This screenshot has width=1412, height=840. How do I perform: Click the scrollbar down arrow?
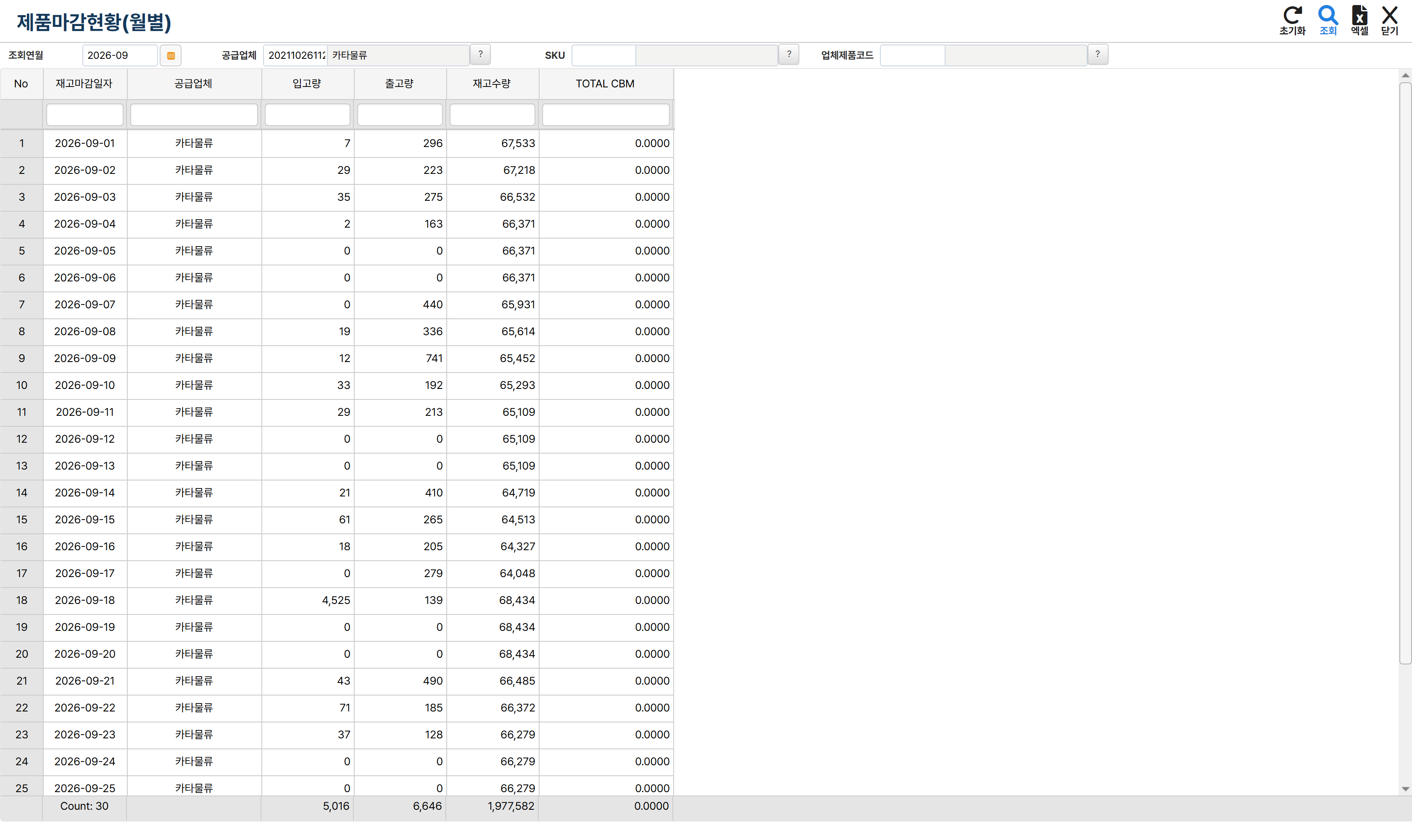coord(1405,788)
